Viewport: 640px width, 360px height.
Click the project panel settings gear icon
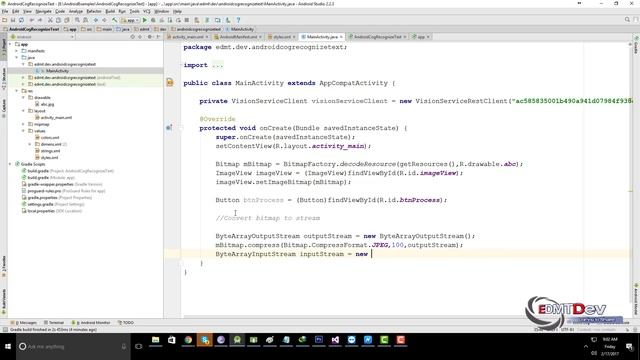pos(150,37)
